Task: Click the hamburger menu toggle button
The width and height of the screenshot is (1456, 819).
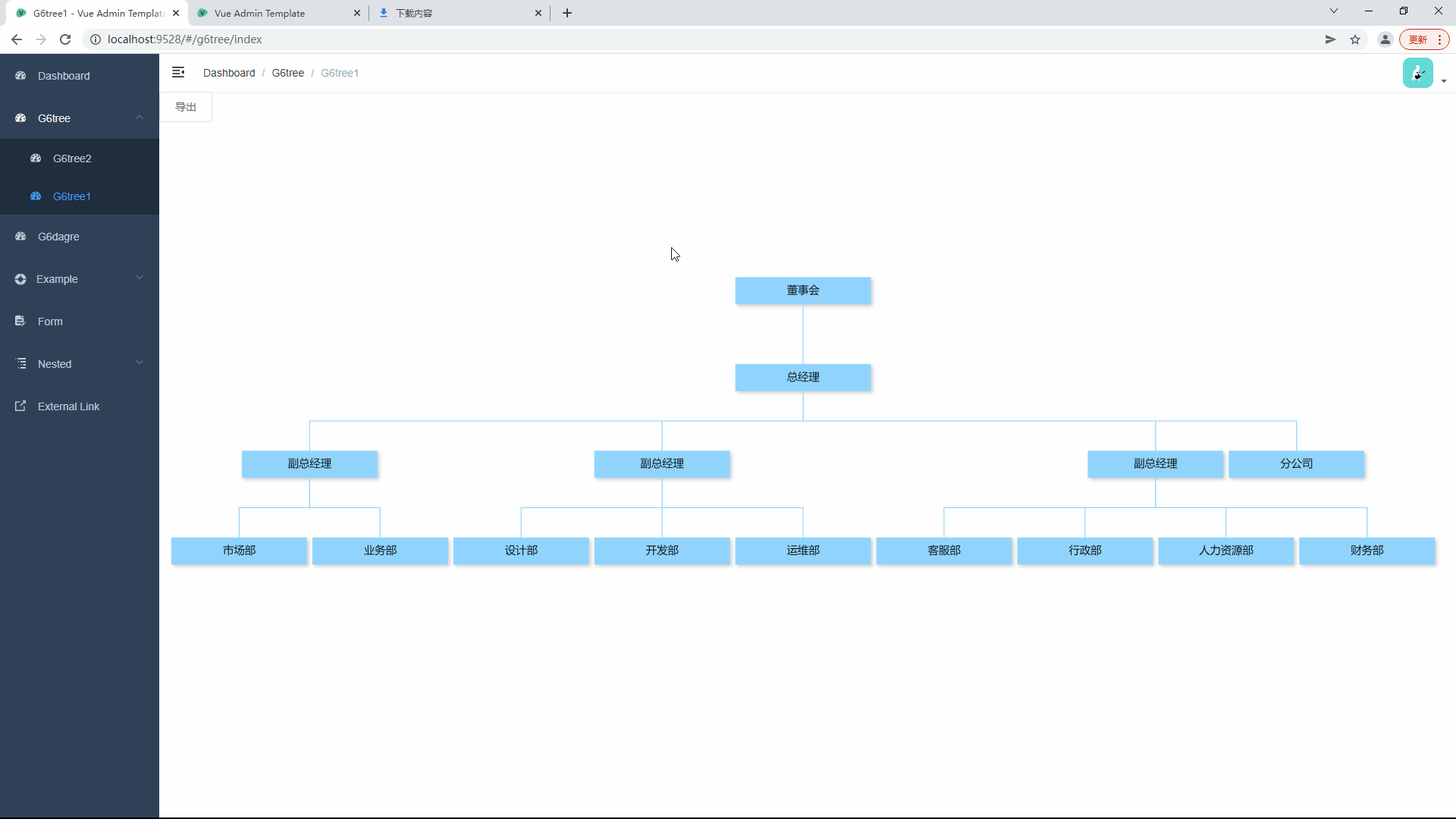Action: tap(178, 72)
